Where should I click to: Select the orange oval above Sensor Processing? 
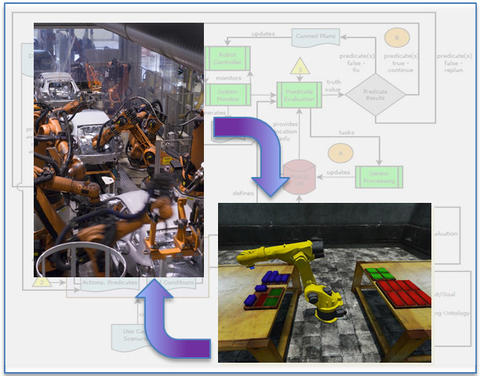[340, 153]
